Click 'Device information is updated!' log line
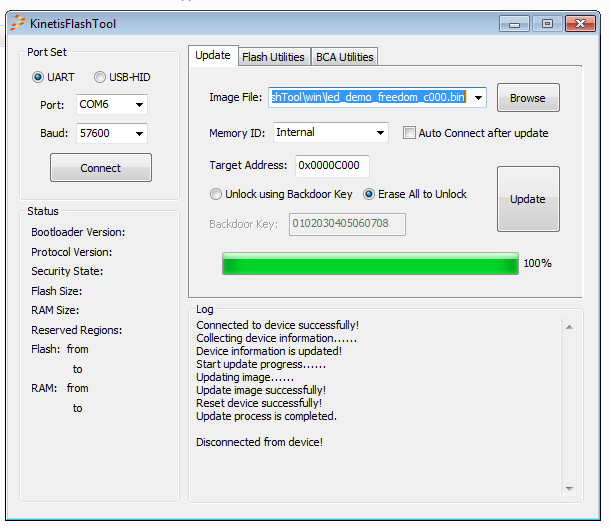Screen dimensions: 610x529 click(269, 351)
